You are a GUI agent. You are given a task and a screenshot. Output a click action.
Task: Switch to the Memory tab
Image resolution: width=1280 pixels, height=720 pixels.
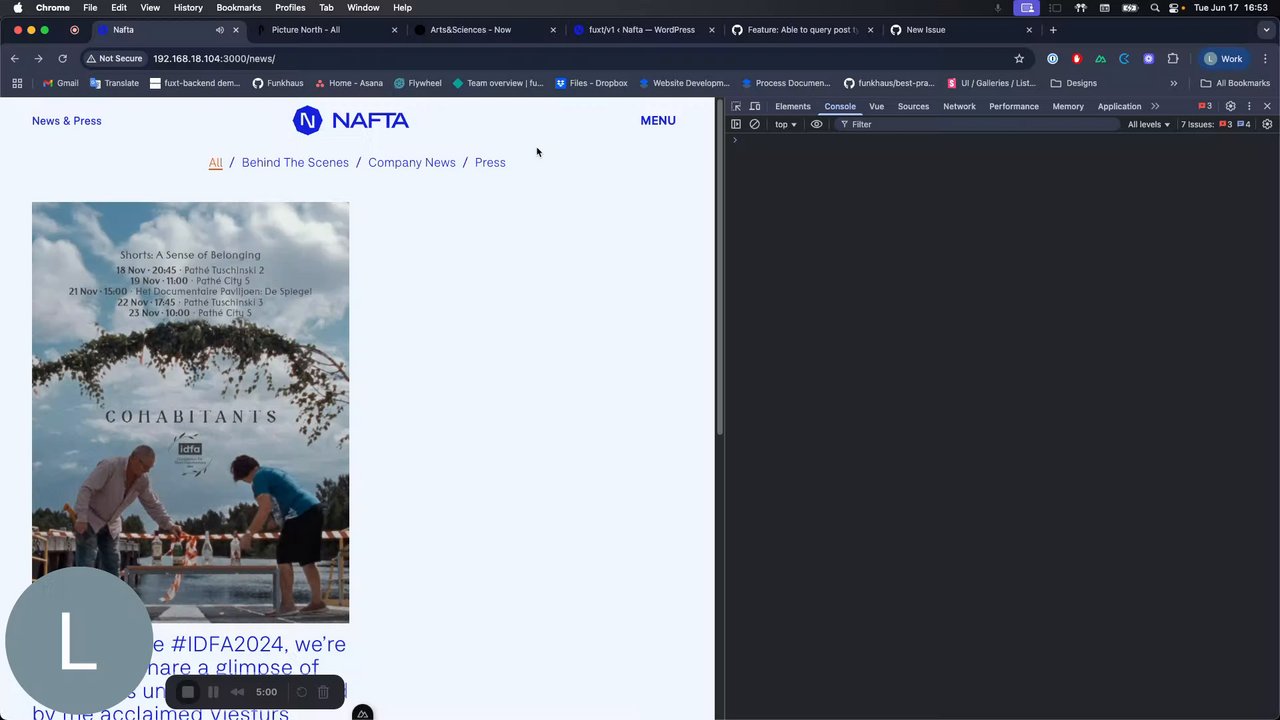coord(1068,106)
